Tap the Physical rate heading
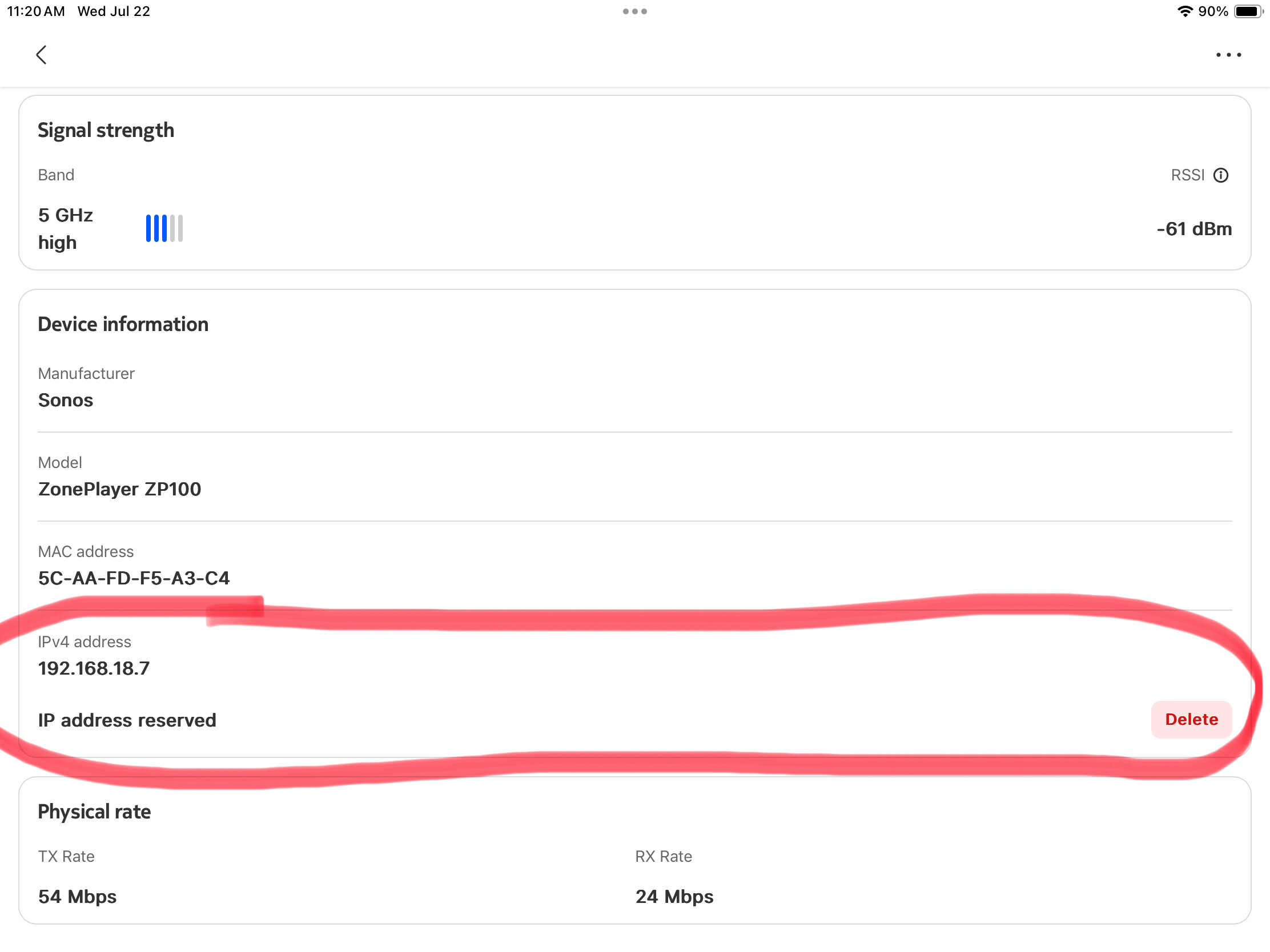This screenshot has height=952, width=1270. pyautogui.click(x=94, y=812)
